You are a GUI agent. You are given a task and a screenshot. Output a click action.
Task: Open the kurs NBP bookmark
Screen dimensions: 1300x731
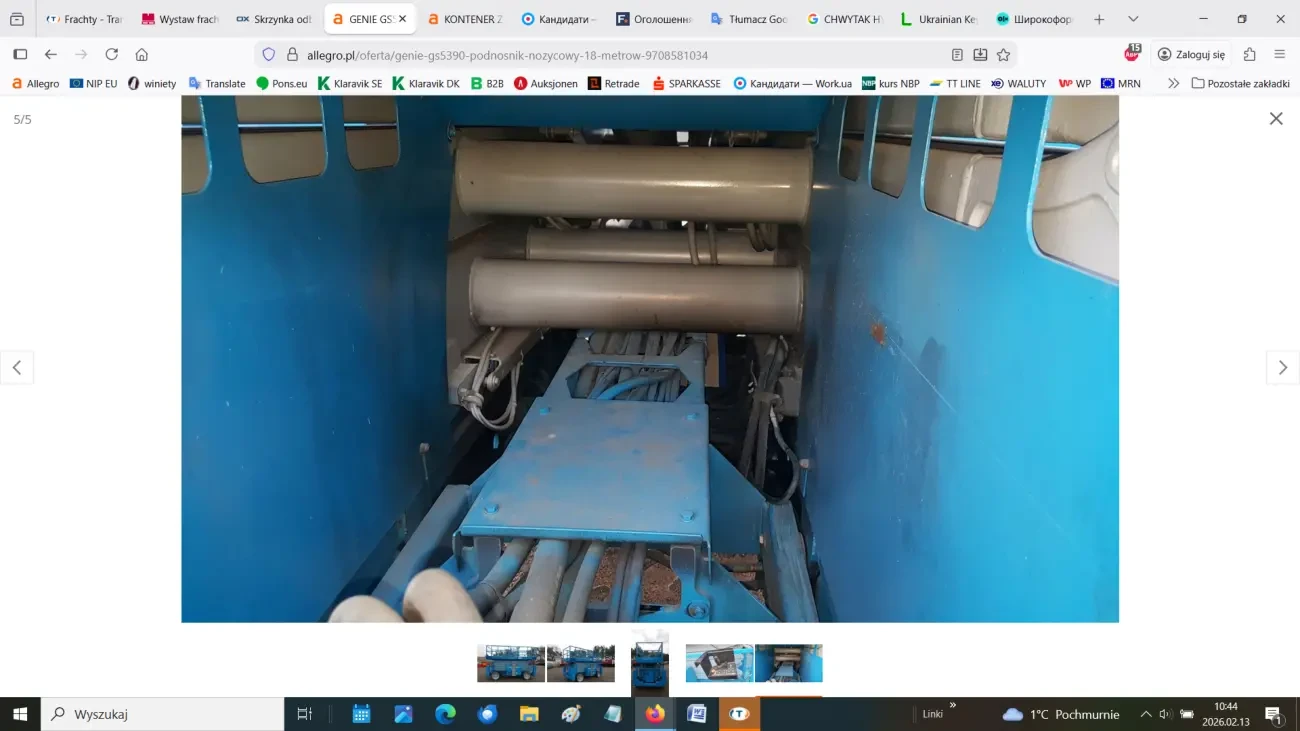(x=890, y=83)
